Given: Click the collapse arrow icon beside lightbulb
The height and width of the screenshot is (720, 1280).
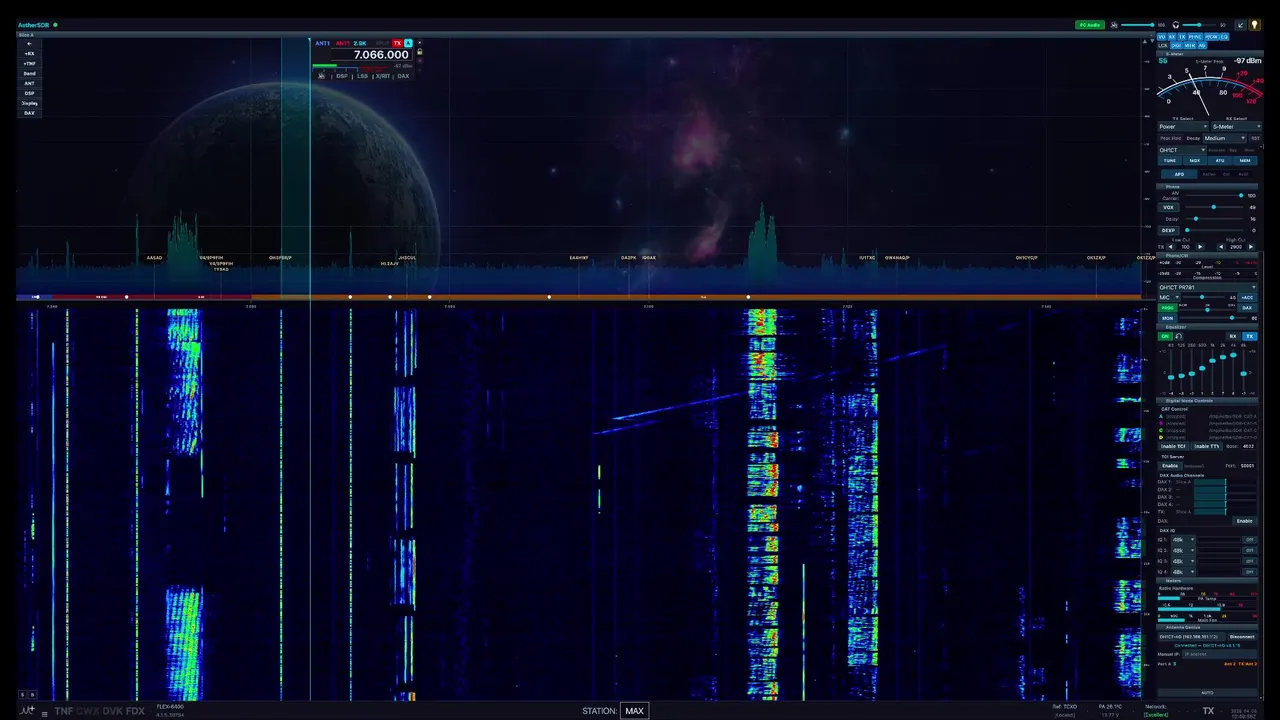Looking at the screenshot, I should click(1240, 25).
